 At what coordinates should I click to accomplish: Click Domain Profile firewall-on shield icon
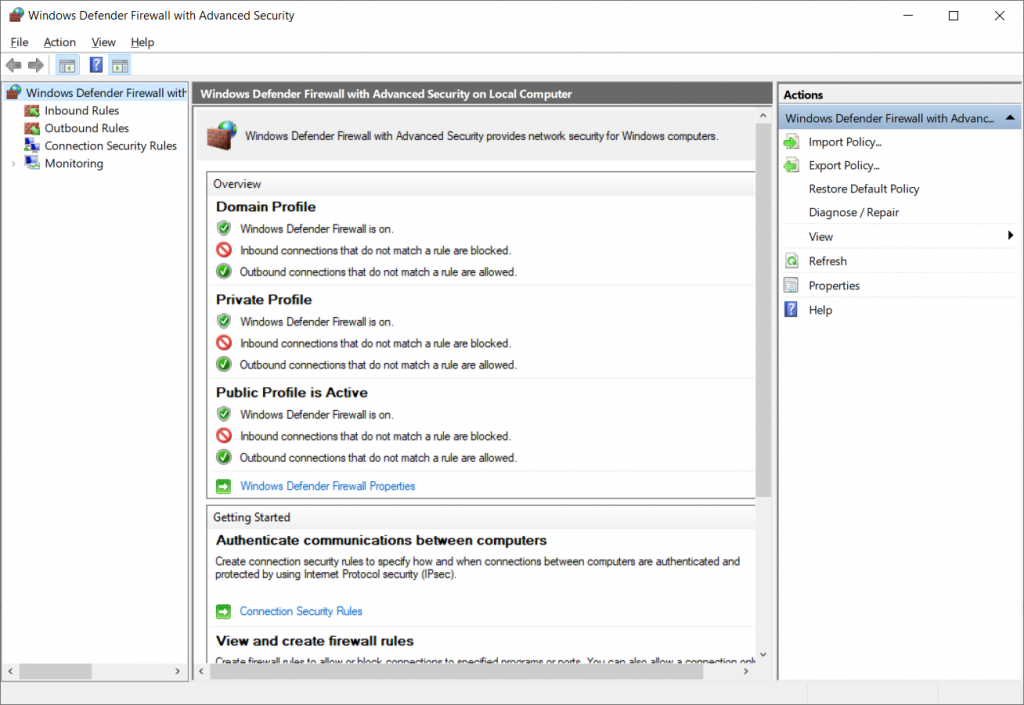pyautogui.click(x=223, y=228)
